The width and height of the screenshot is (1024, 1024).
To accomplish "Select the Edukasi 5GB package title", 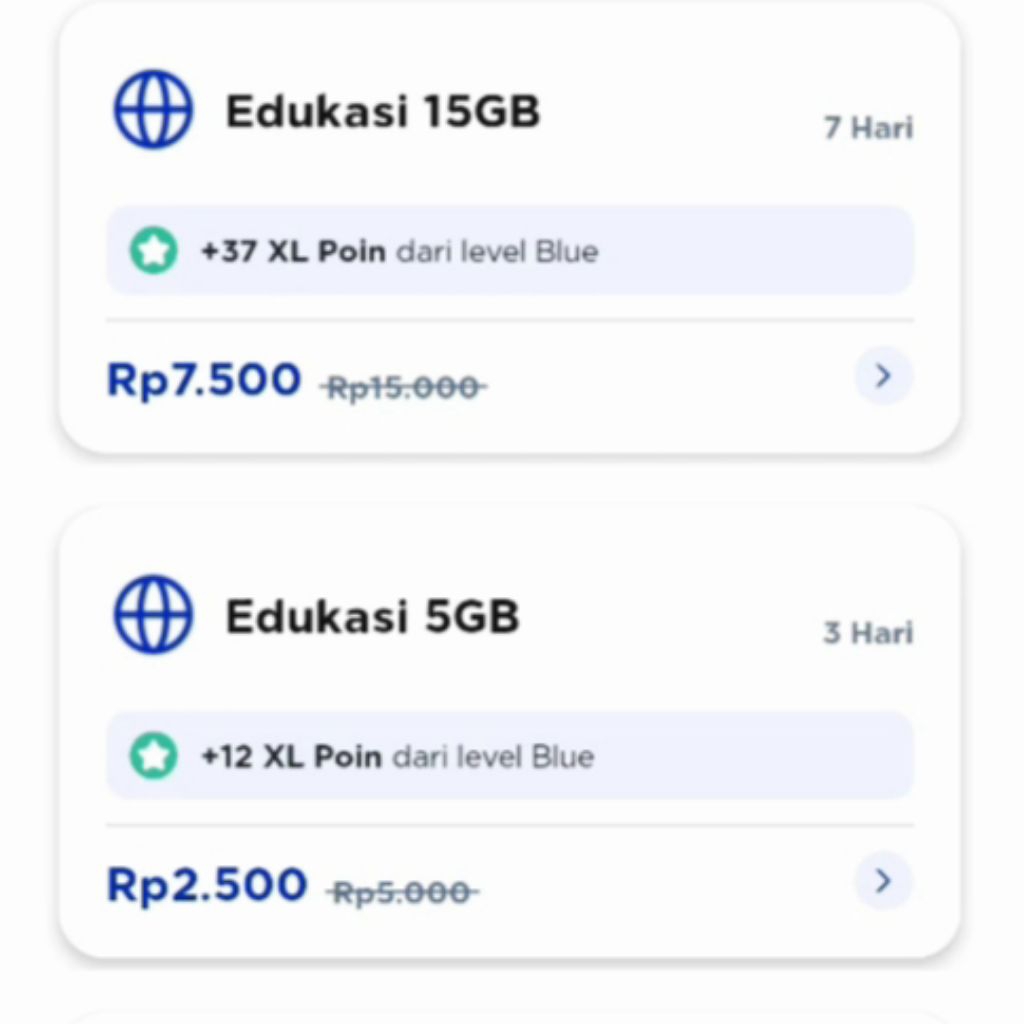I will pos(374,617).
